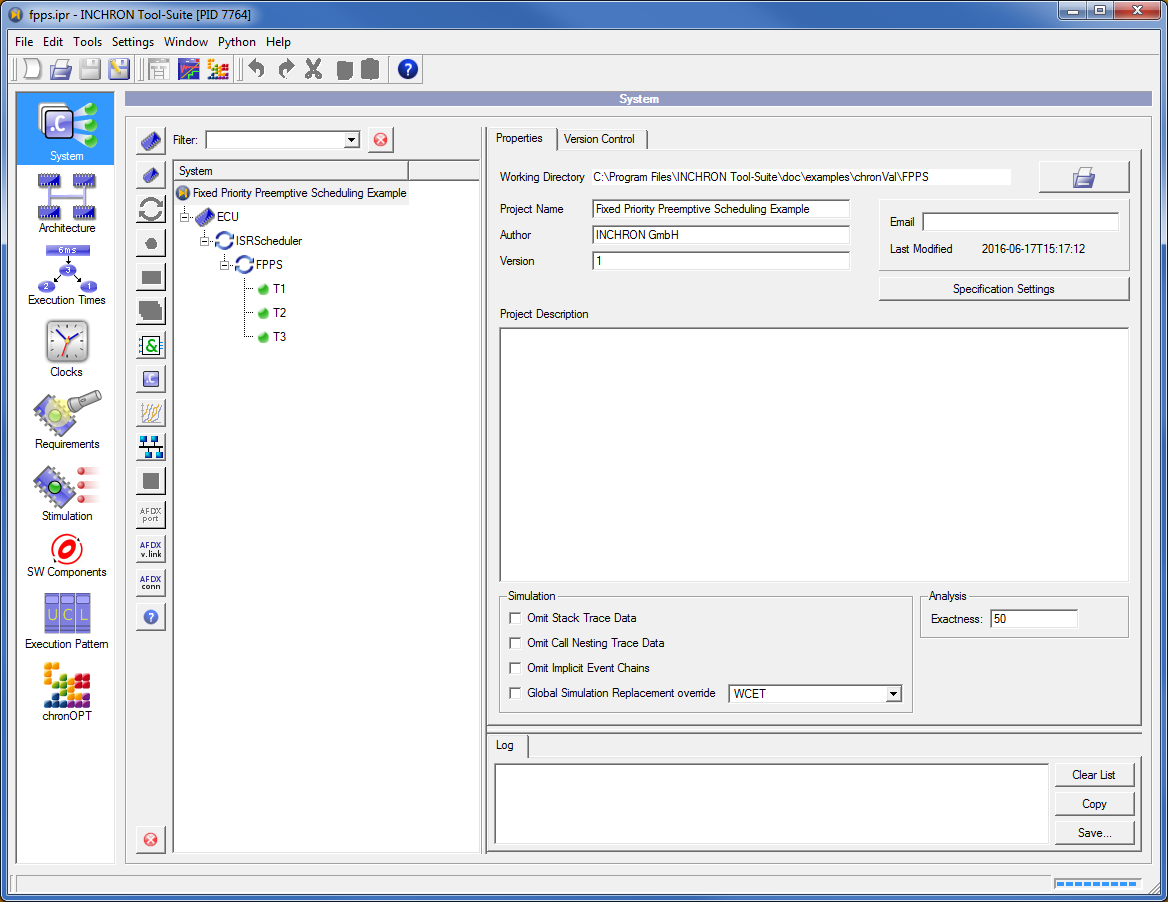Image resolution: width=1168 pixels, height=902 pixels.
Task: Enable Omit Stack Trace Data
Action: point(515,618)
